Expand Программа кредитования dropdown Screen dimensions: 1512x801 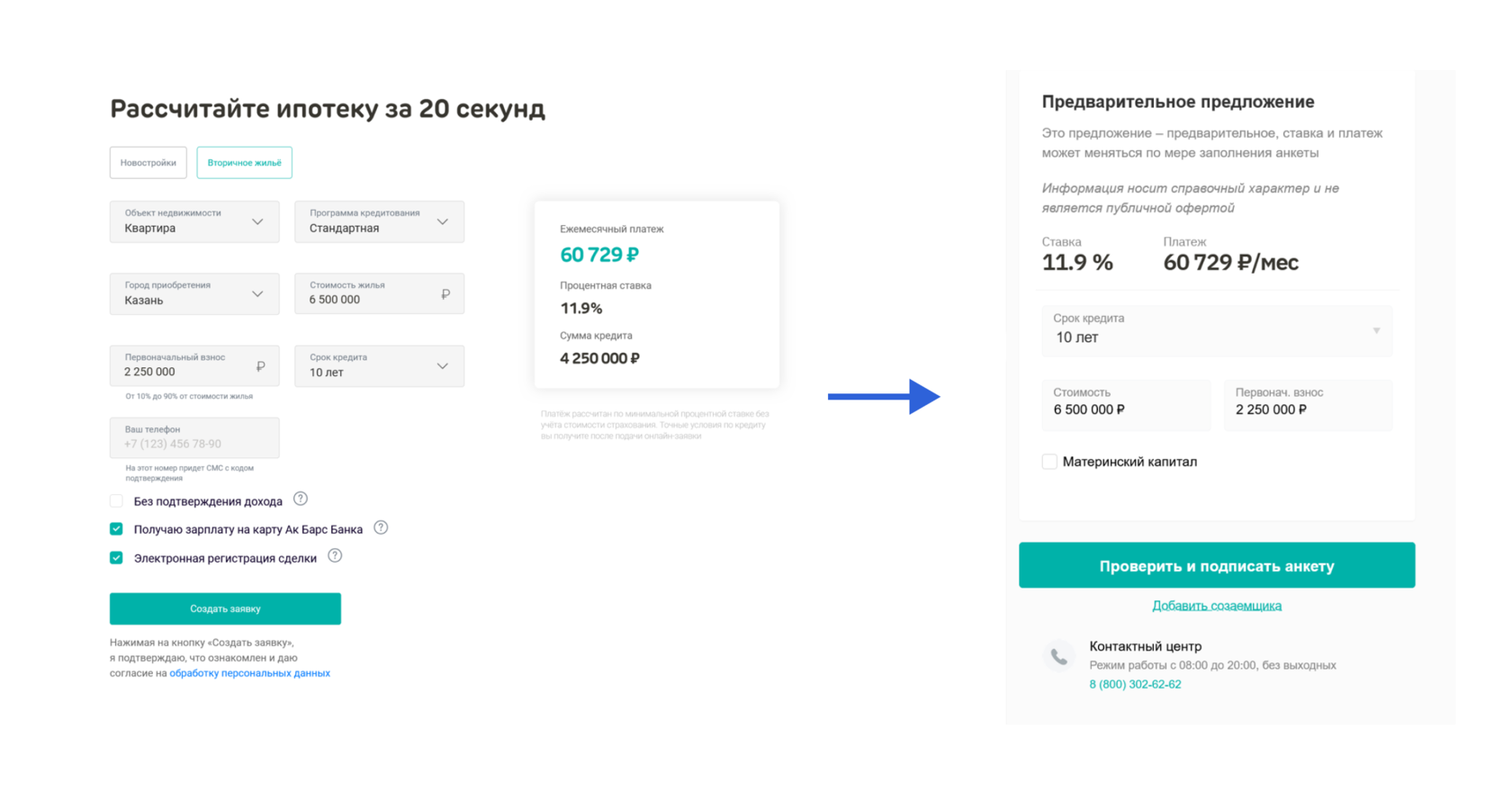click(379, 221)
